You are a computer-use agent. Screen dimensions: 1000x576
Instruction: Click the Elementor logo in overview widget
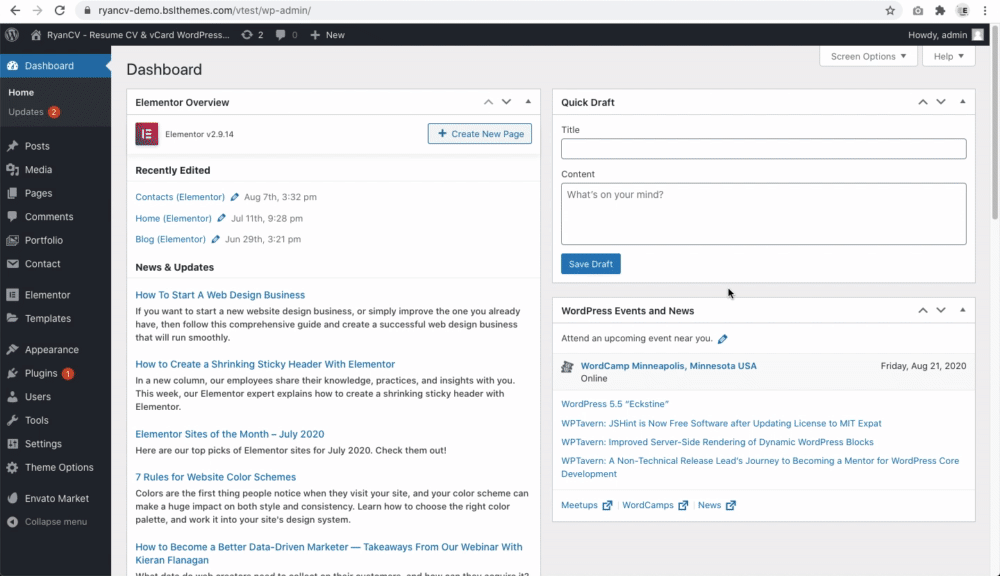(x=147, y=134)
